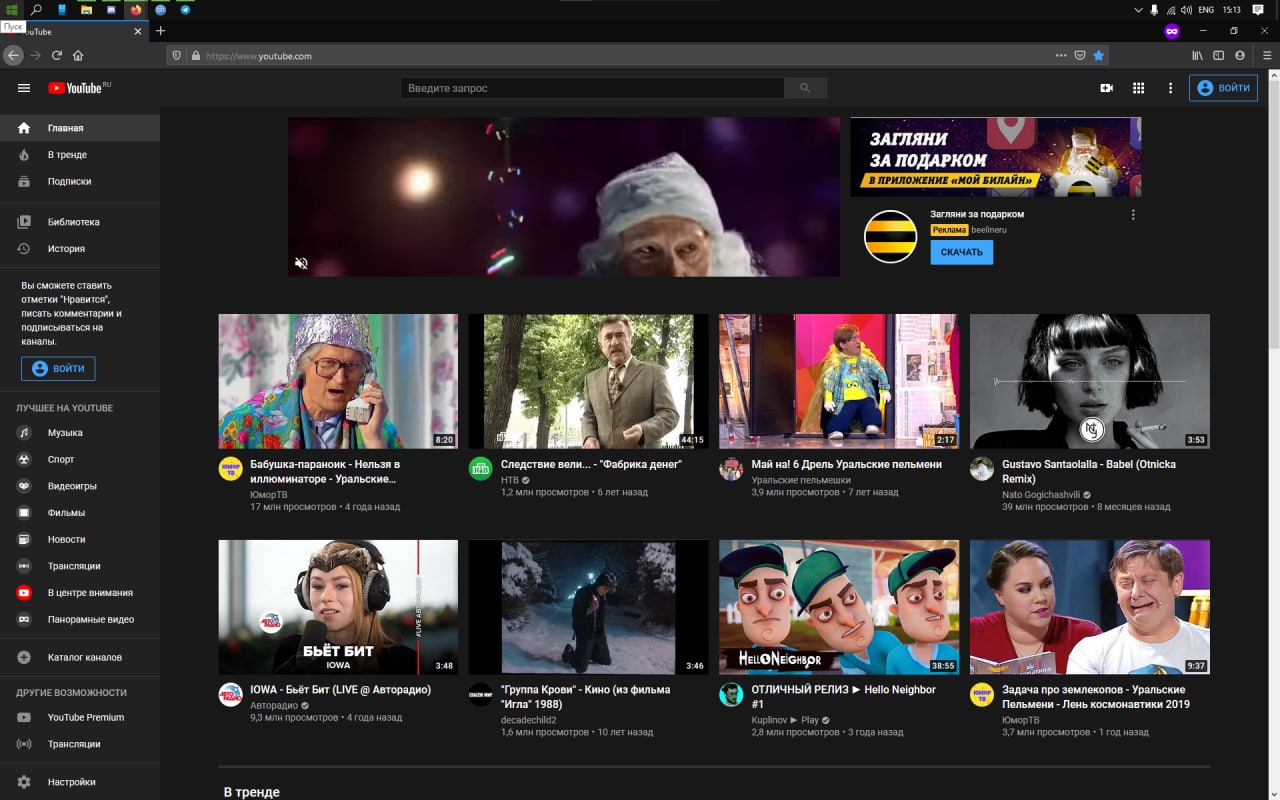Screen dimensions: 1280x800
Task: Close the YouTube tab
Action: [x=138, y=31]
